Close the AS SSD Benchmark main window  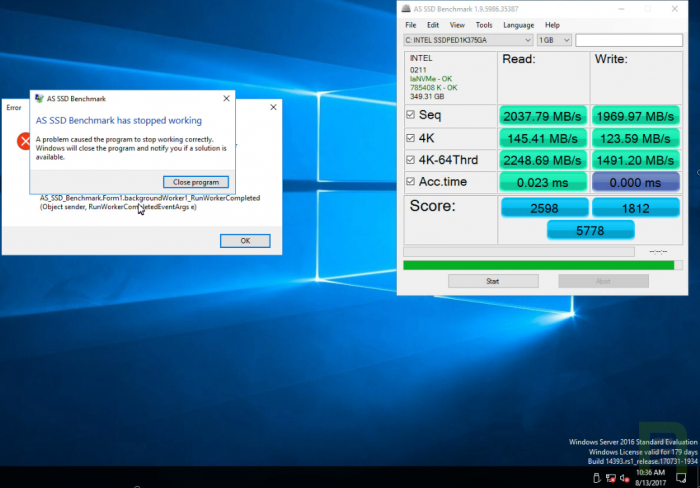coord(675,9)
